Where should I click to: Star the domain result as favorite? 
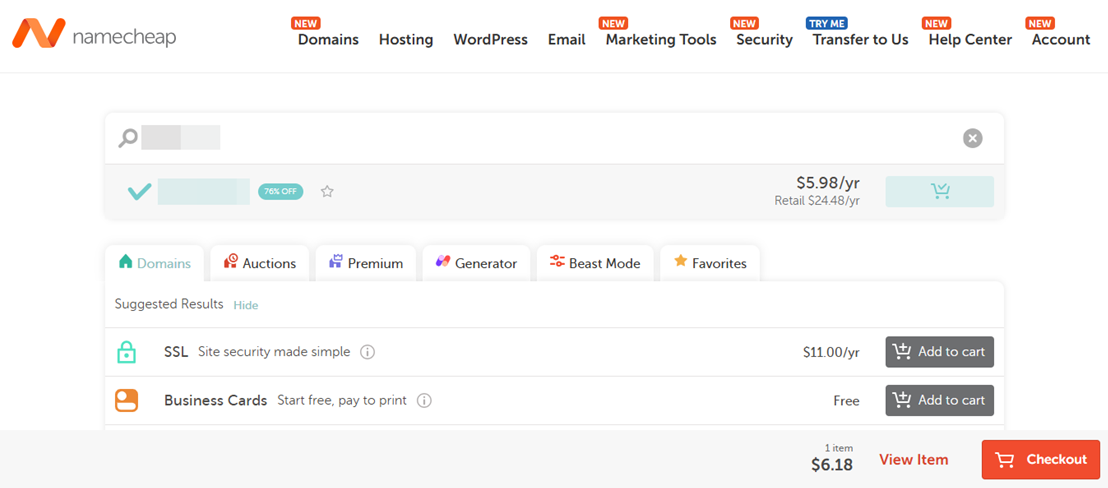point(326,191)
